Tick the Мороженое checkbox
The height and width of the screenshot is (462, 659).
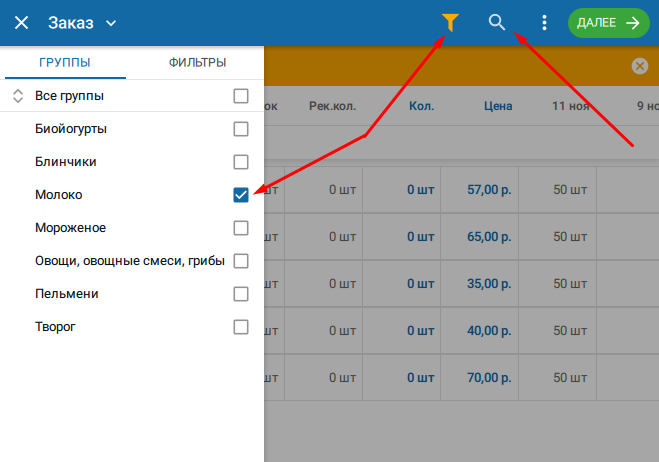[x=240, y=228]
